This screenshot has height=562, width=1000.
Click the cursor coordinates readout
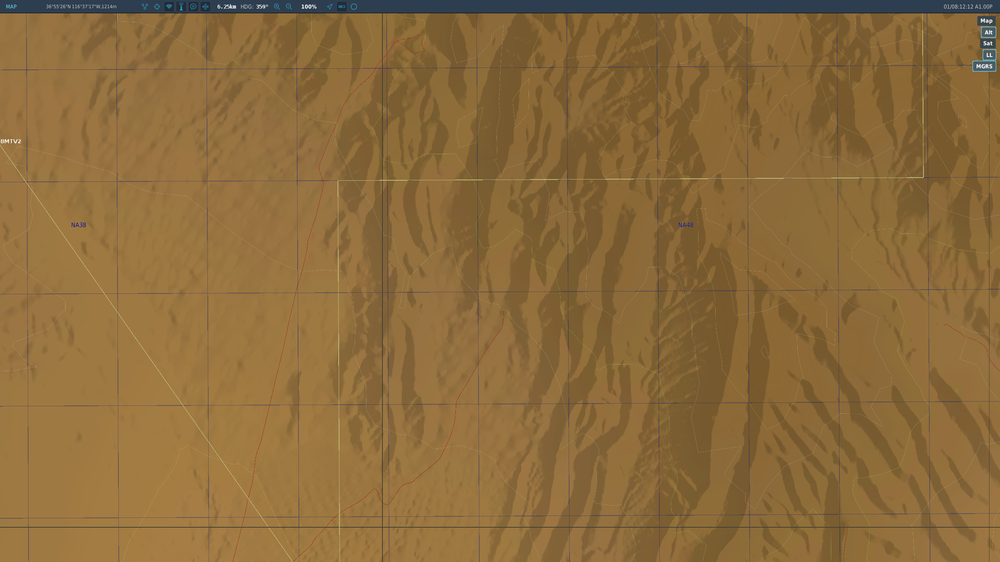[x=81, y=6]
